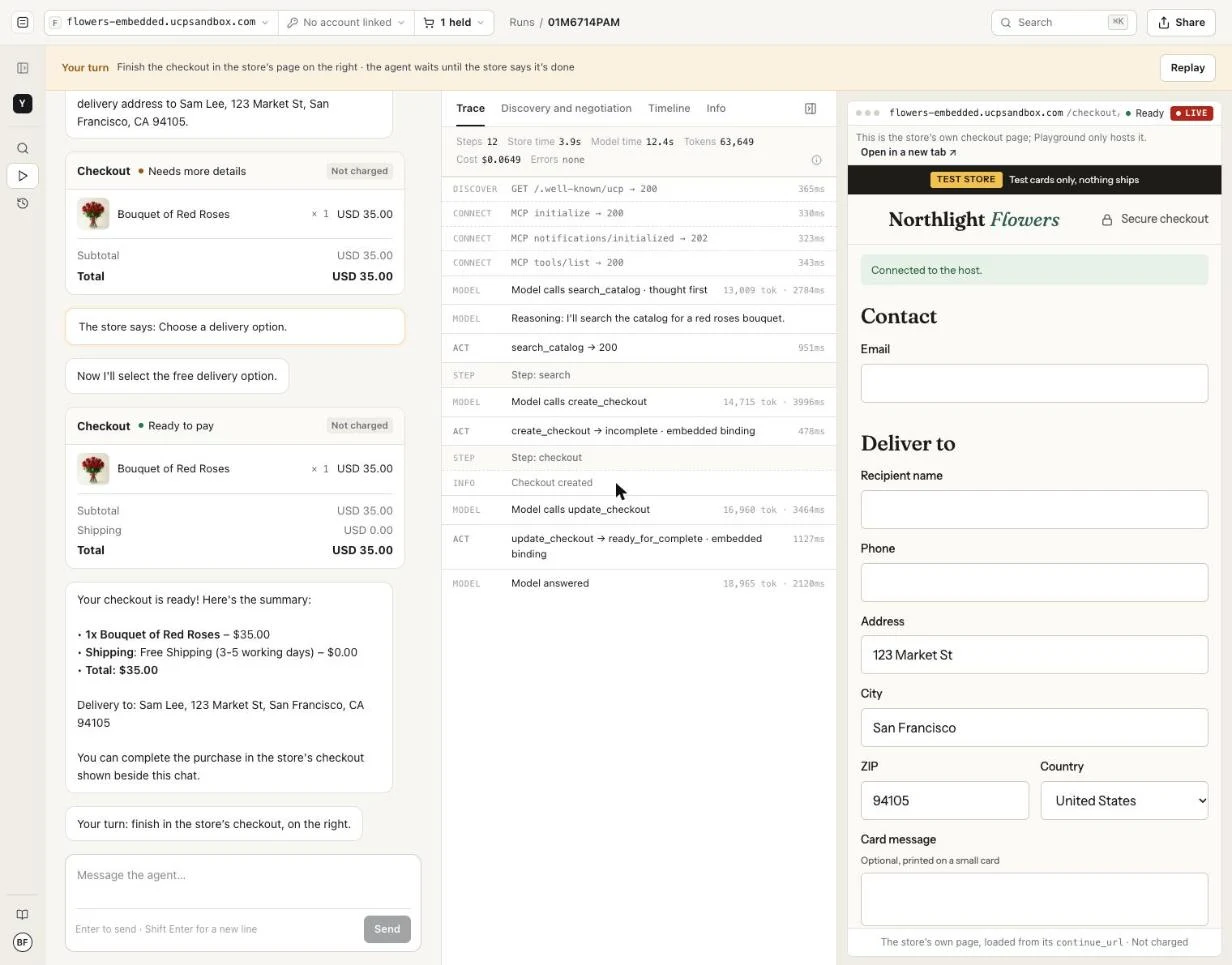
Task: Open the store domain dropdown
Action: click(161, 22)
